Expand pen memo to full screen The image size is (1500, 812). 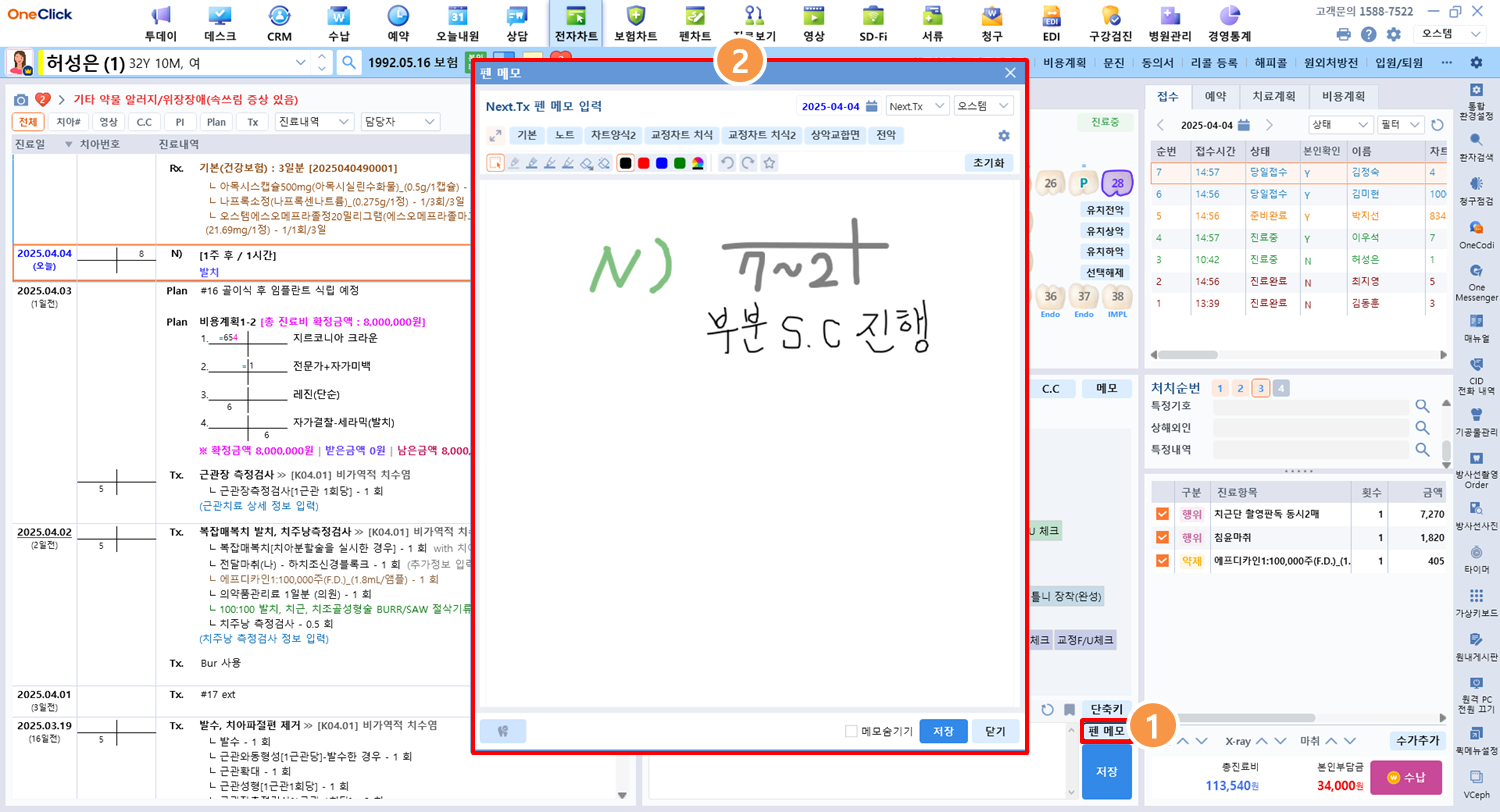click(x=495, y=136)
